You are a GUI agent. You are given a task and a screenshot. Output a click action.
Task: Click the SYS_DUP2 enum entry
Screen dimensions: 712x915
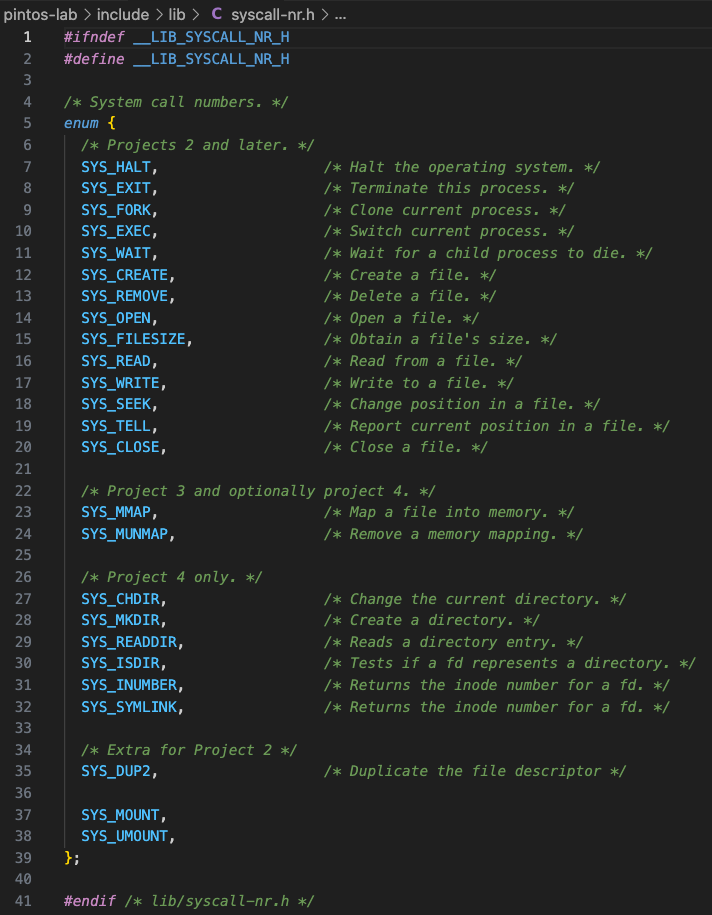coord(116,771)
